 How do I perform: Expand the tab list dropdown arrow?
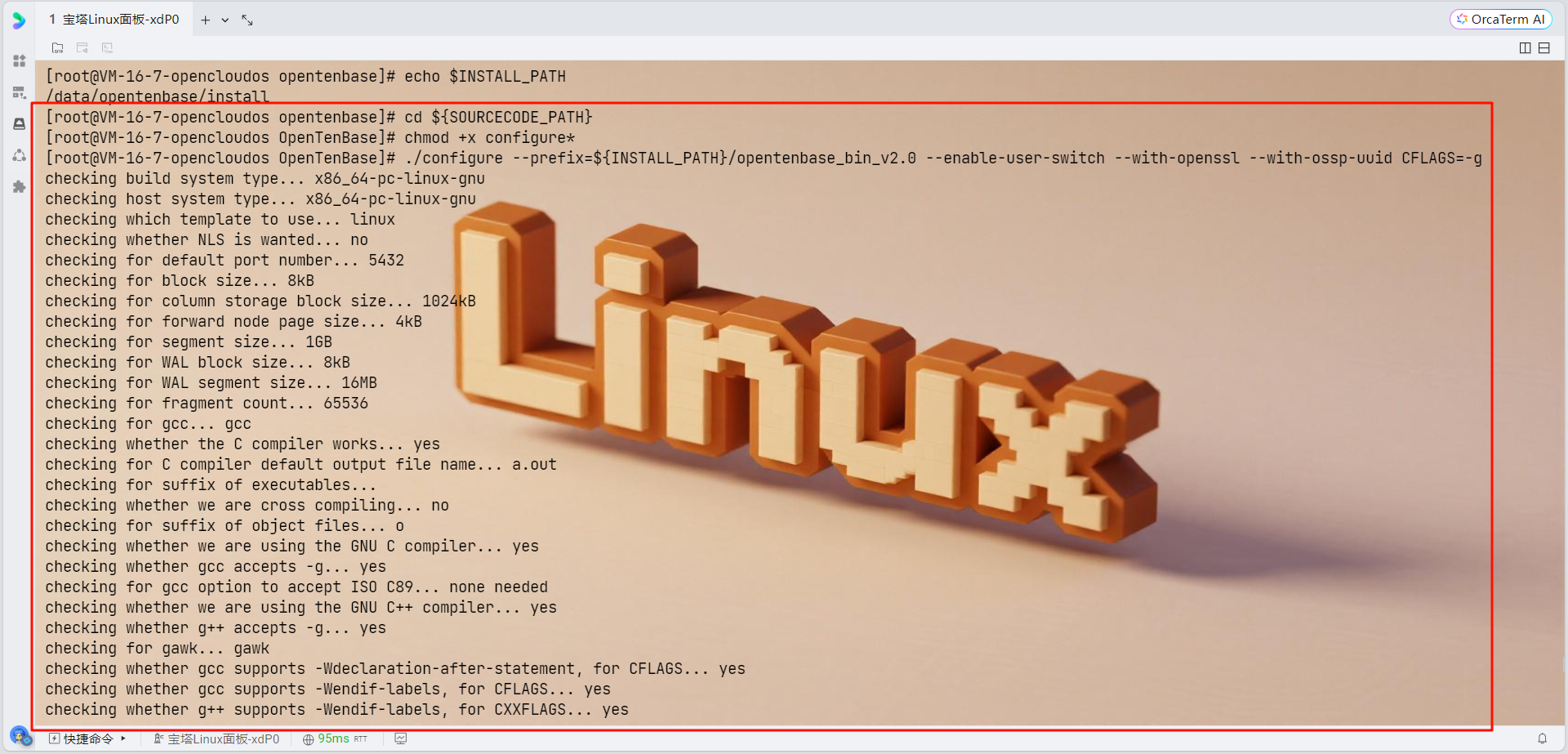pos(225,20)
